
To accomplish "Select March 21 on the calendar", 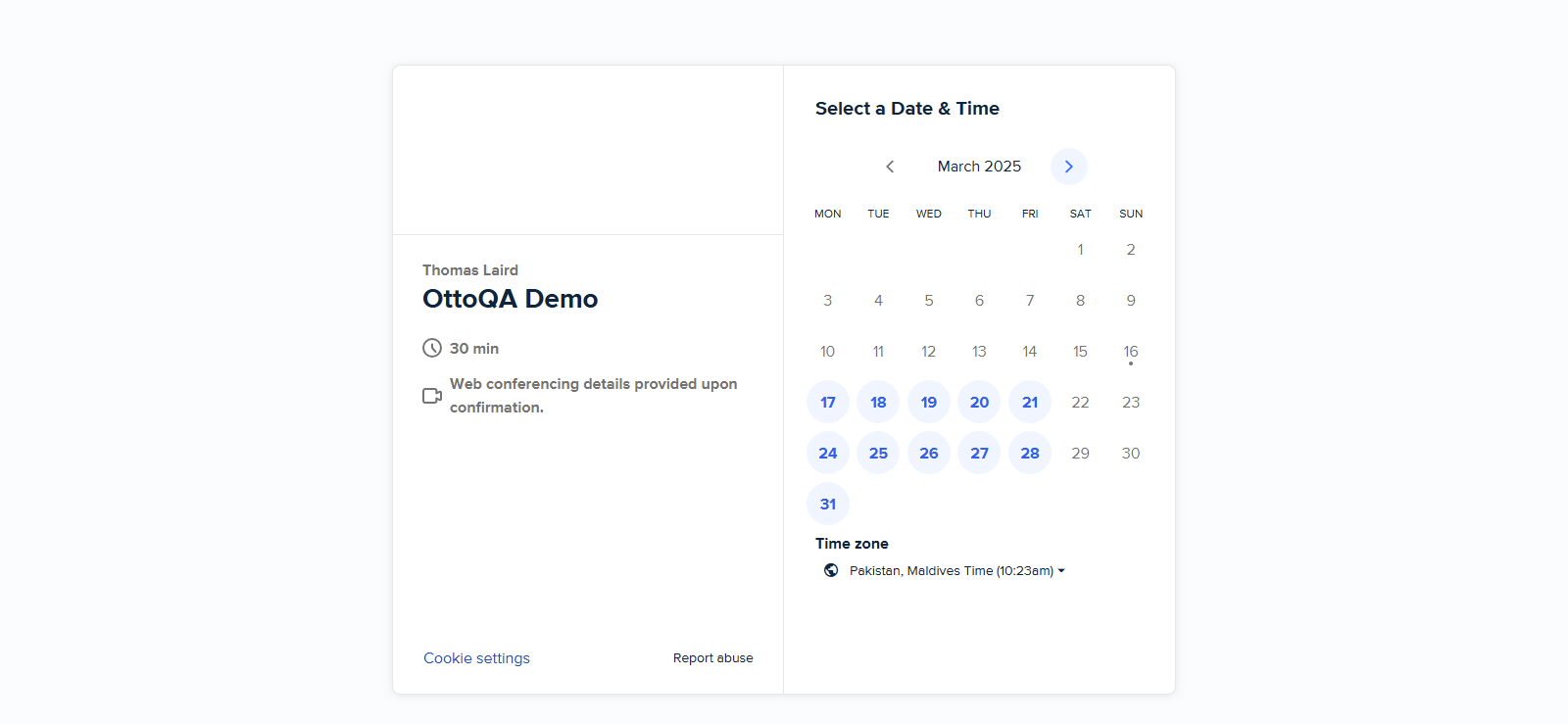I will coord(1030,402).
